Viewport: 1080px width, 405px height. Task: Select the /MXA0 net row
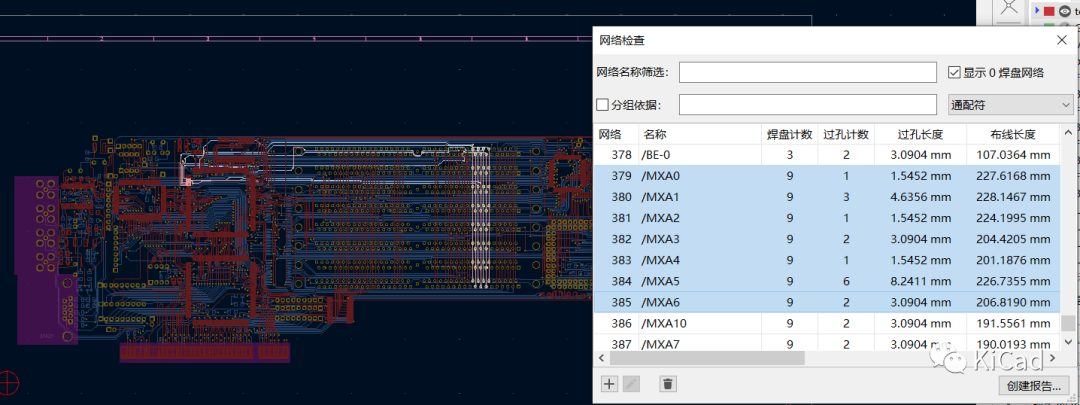point(827,176)
